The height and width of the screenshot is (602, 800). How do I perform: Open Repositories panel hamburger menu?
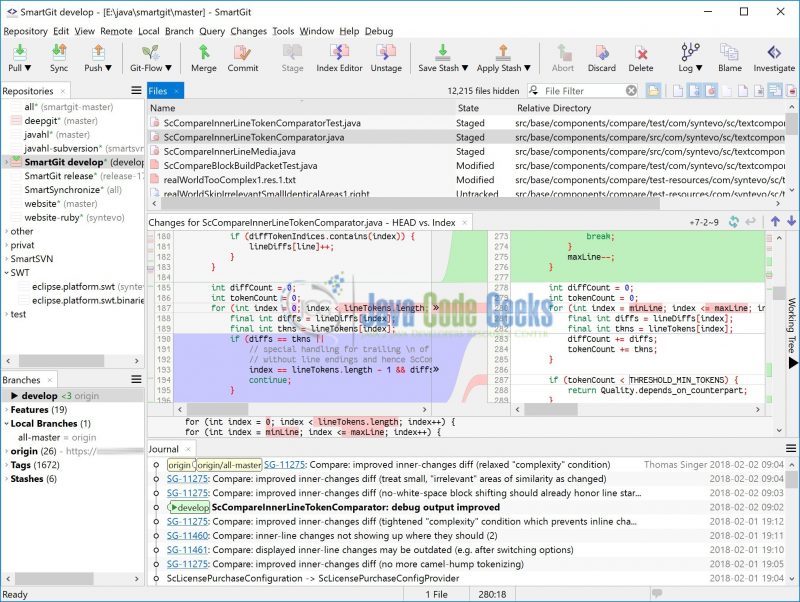[x=136, y=90]
